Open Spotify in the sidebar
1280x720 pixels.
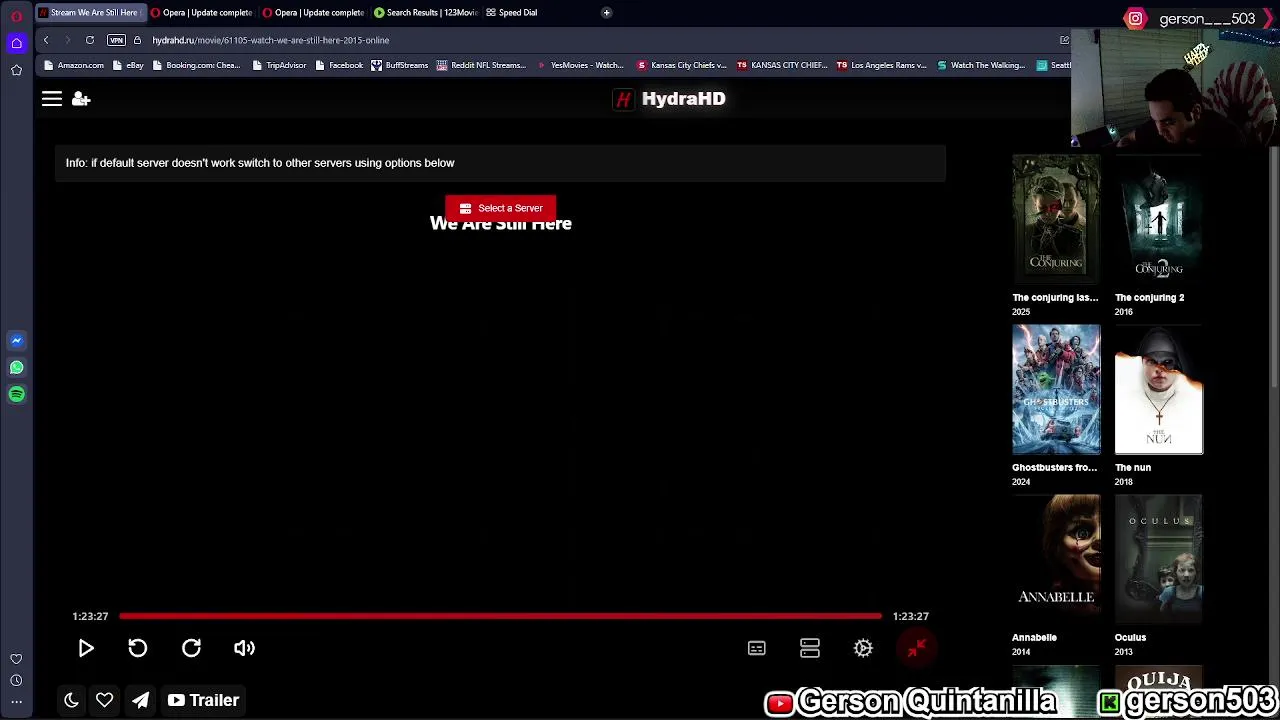pos(17,394)
